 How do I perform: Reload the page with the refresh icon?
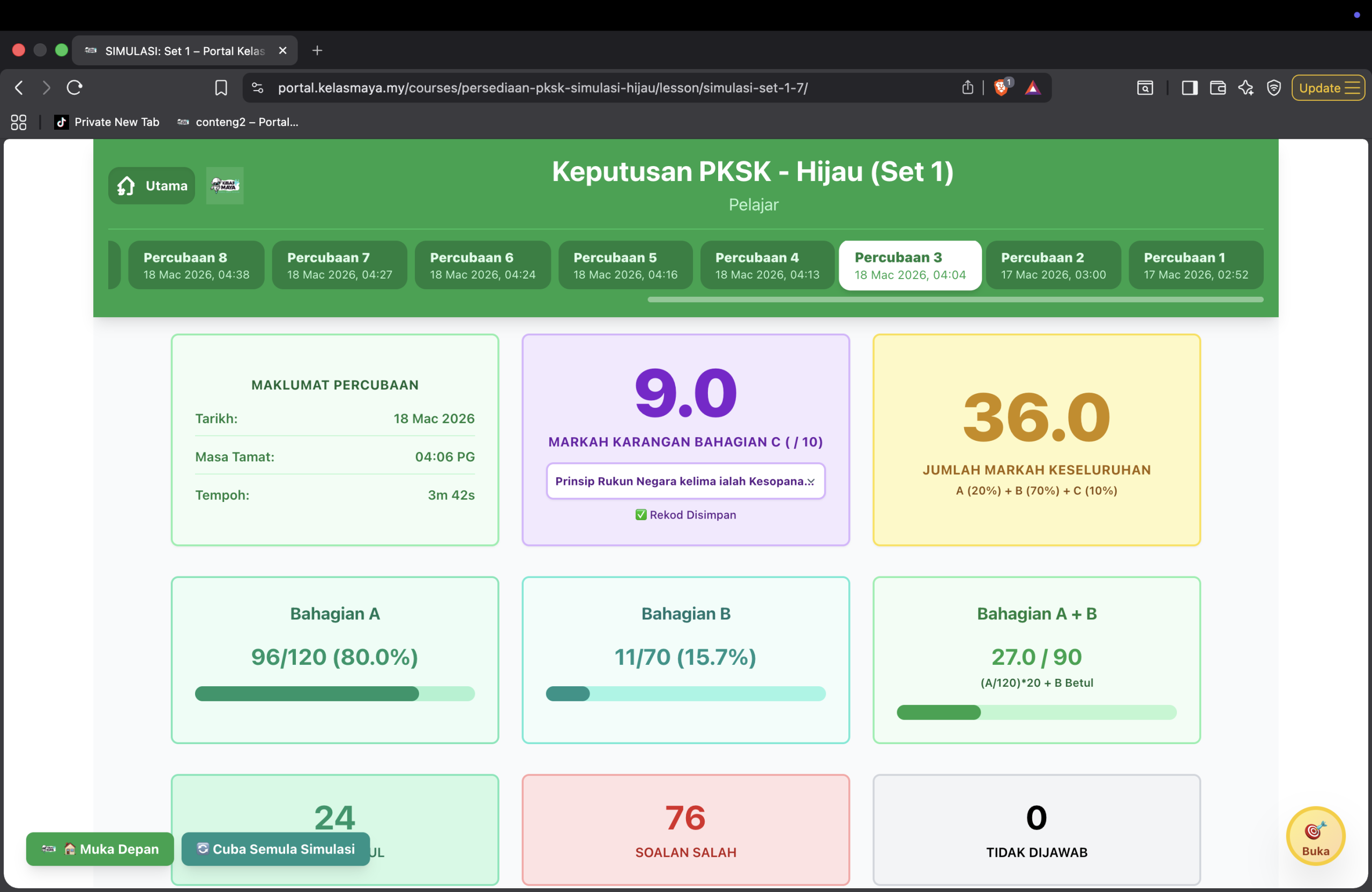pyautogui.click(x=75, y=87)
